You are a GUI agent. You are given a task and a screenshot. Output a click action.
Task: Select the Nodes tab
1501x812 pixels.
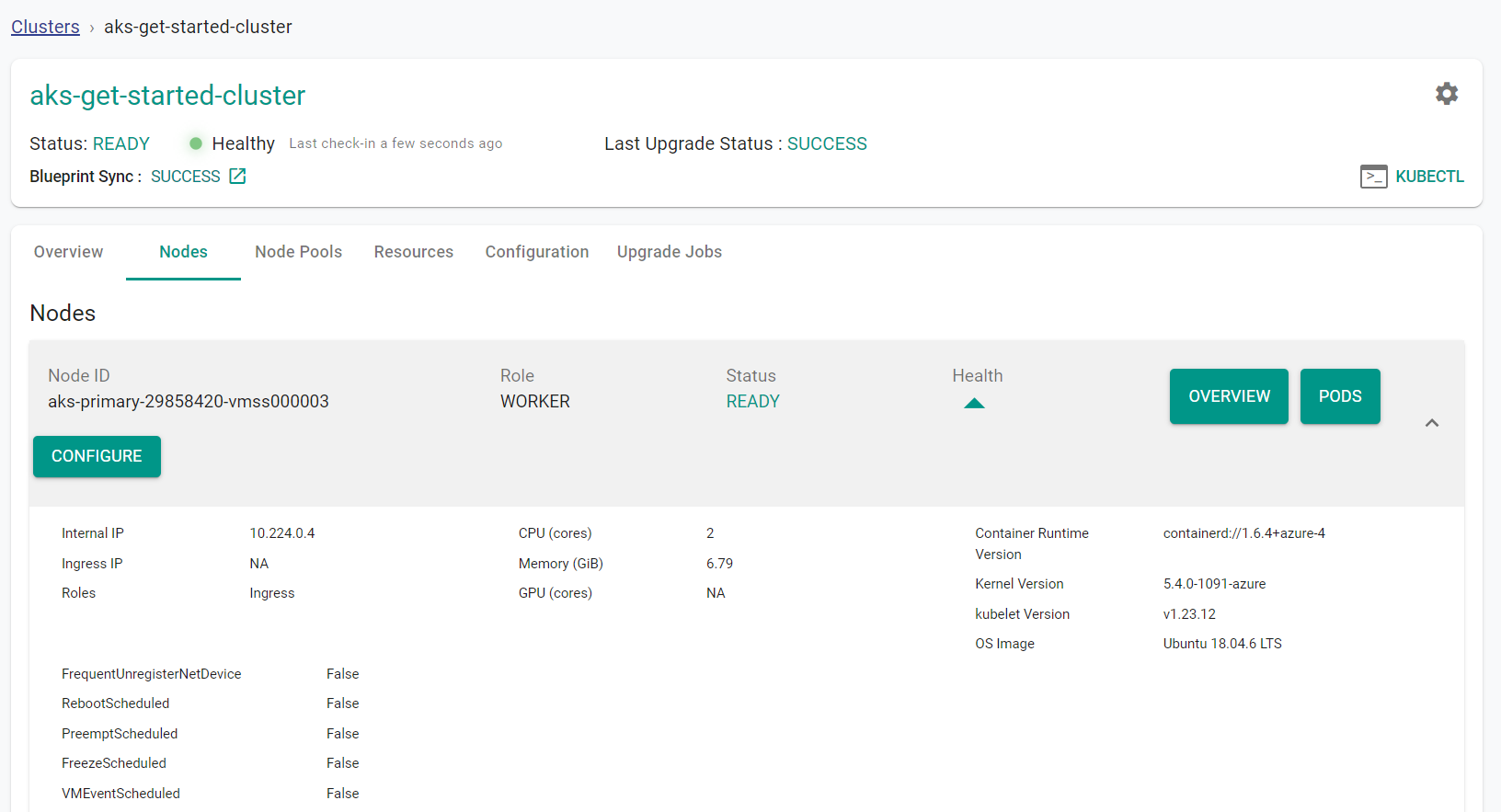(x=183, y=252)
